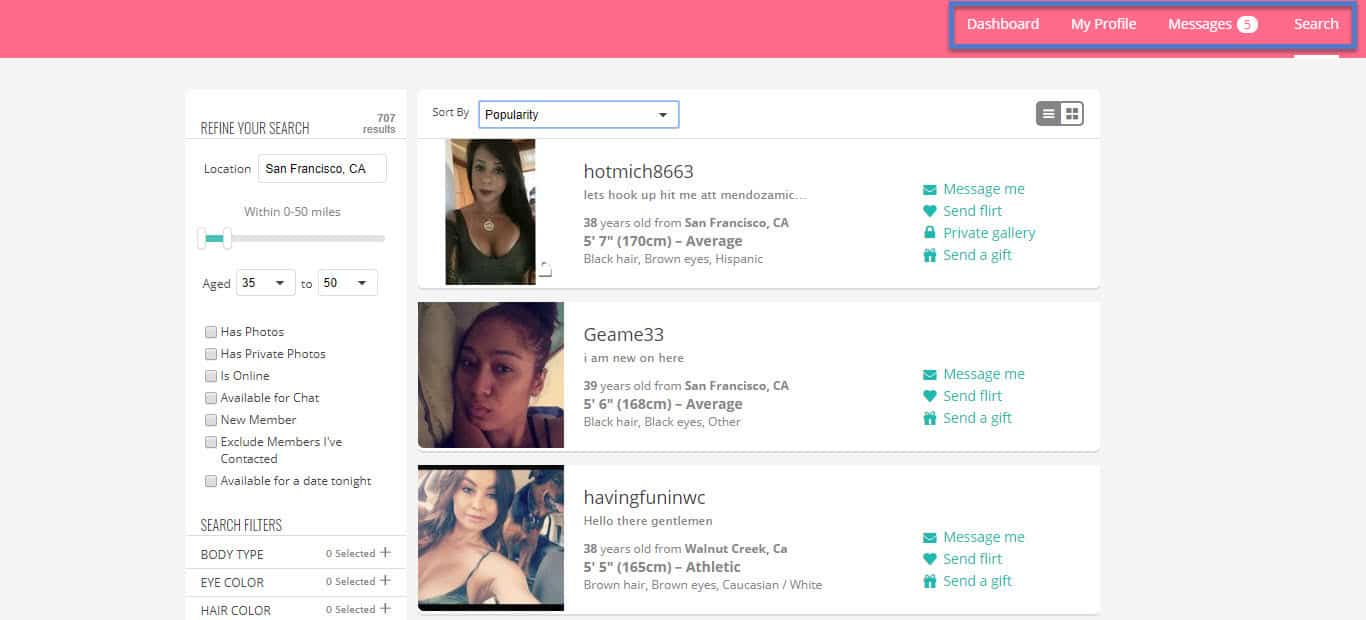Open Geame33 profile photo

(491, 375)
